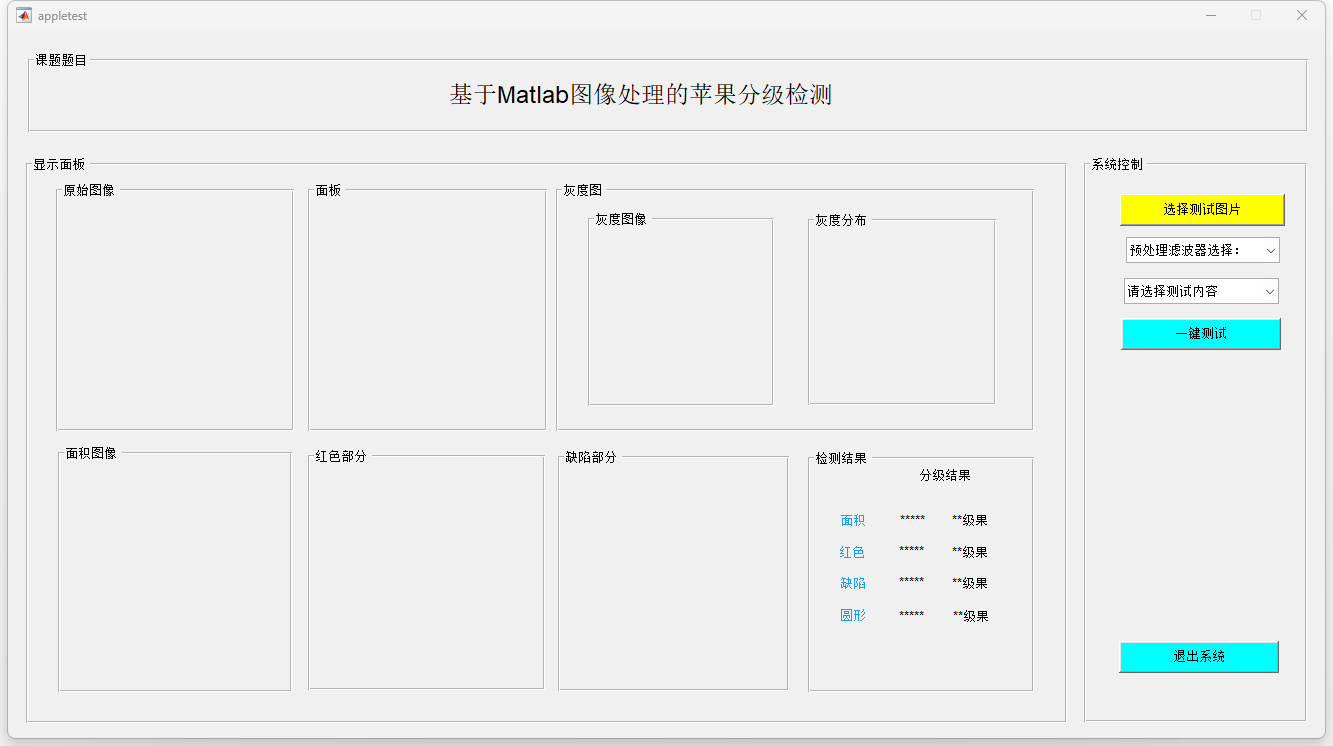Expand the 请选择测试内容 dropdown
Viewport: 1333px width, 746px height.
coord(1201,291)
